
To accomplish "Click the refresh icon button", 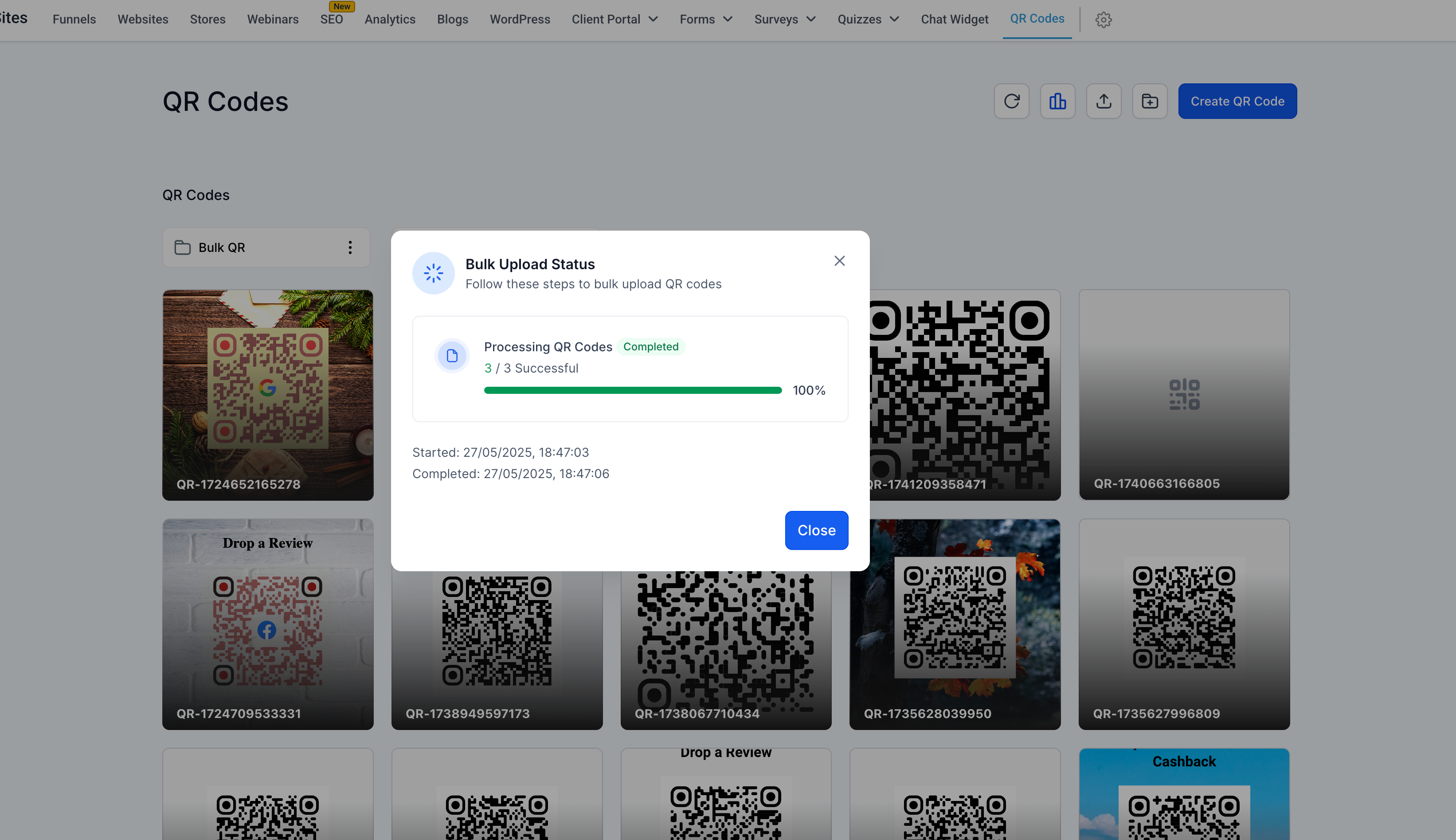I will (x=1011, y=102).
